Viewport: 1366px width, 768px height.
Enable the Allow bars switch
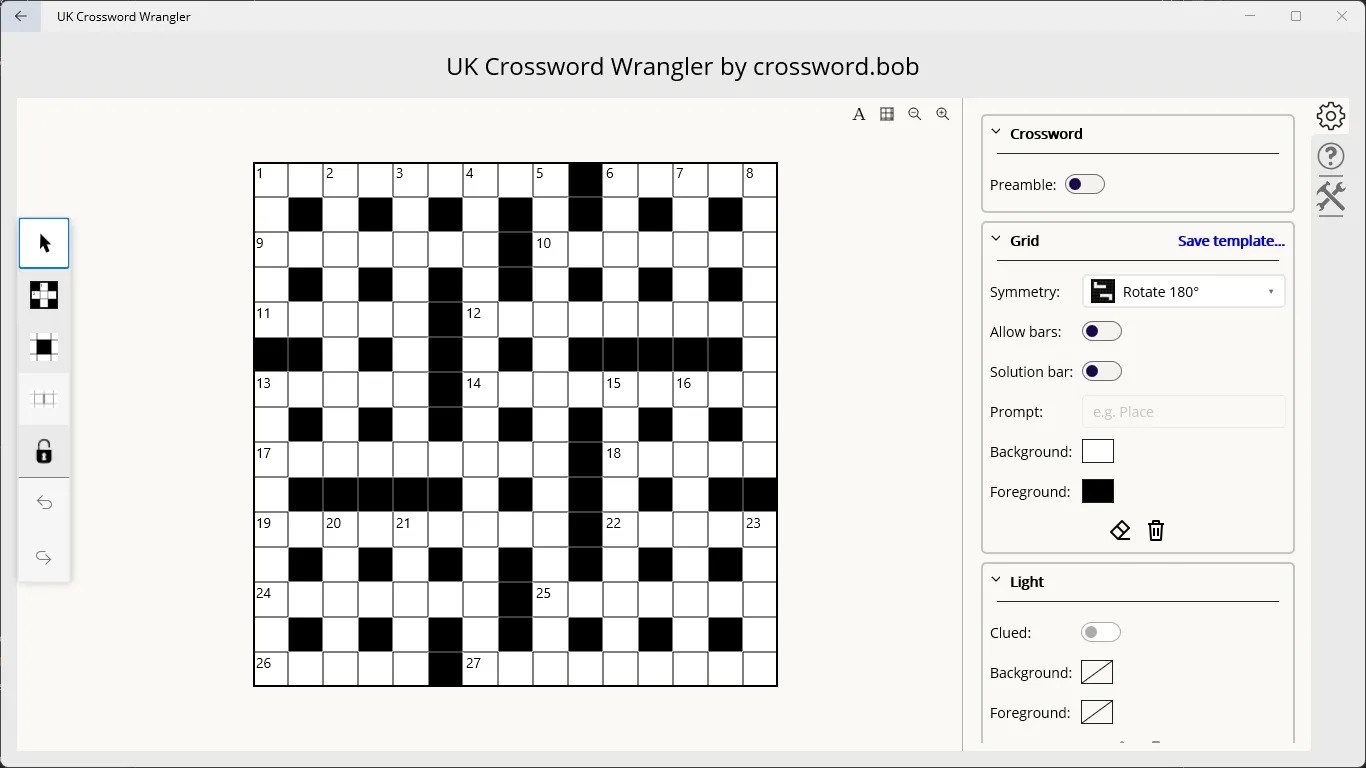[x=1102, y=331]
